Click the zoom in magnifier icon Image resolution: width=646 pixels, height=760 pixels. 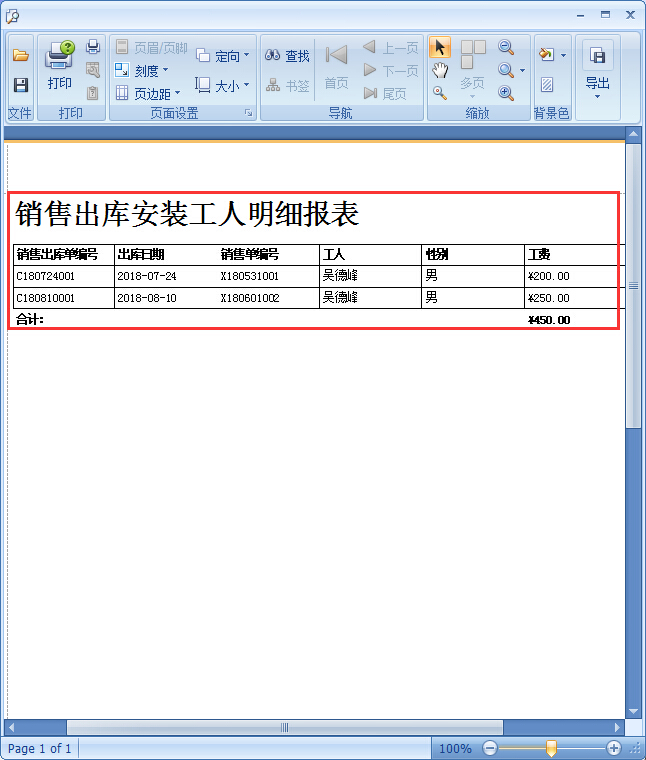[506, 93]
